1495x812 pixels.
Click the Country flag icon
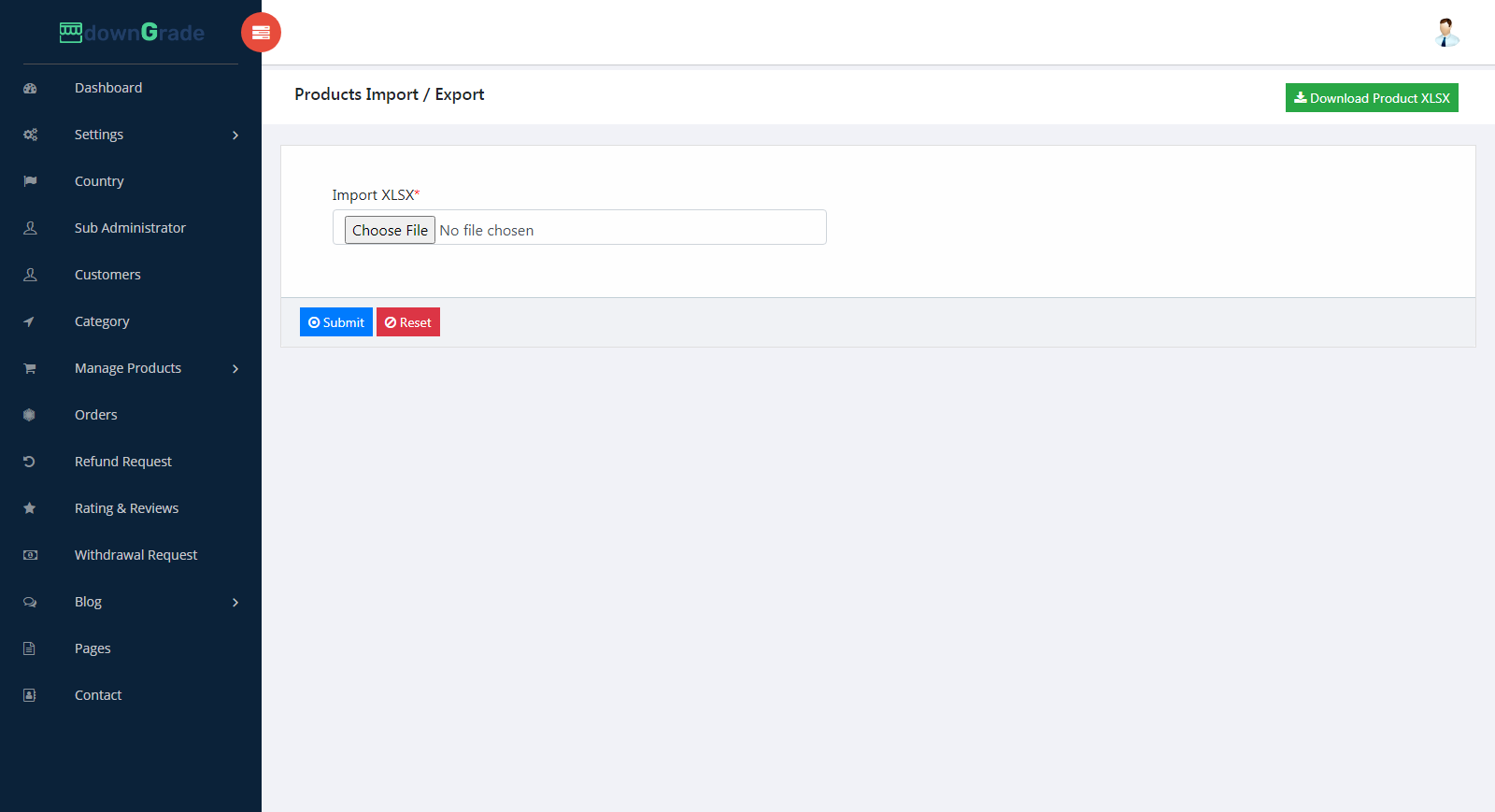[30, 181]
